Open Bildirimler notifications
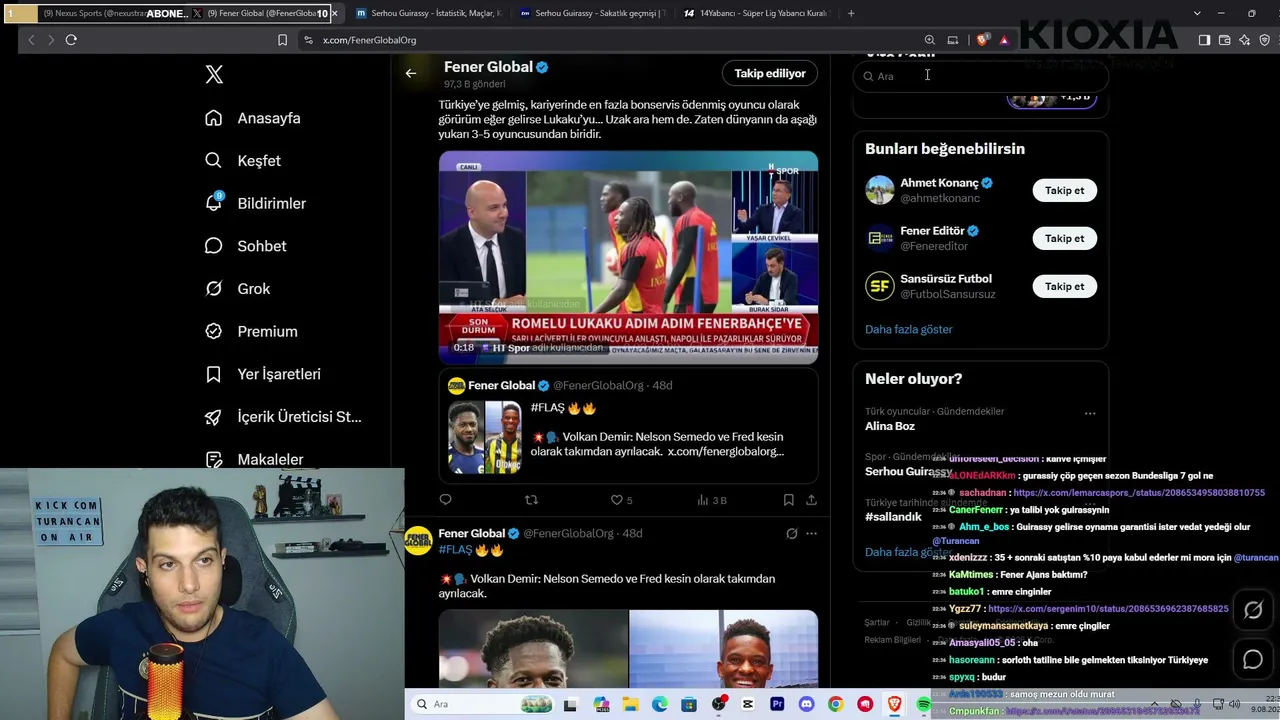 [x=255, y=203]
